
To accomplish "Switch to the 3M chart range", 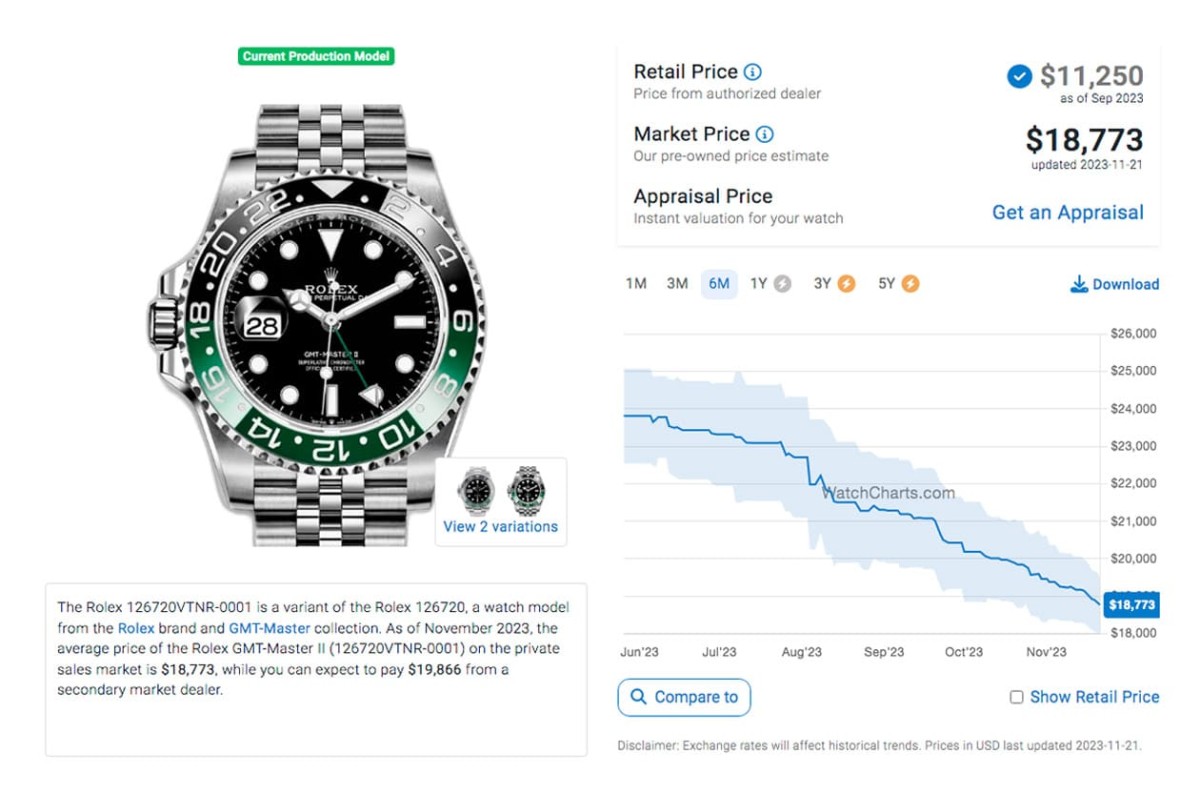I will pos(677,284).
